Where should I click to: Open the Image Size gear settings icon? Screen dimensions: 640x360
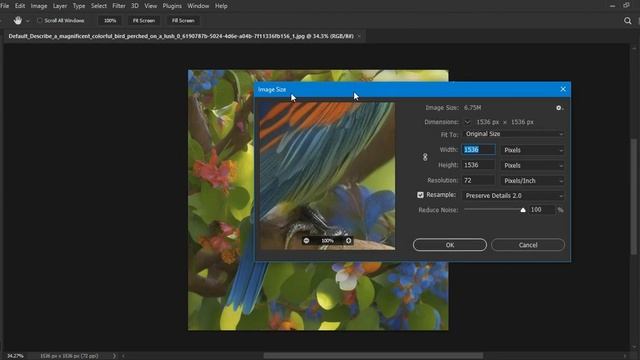(x=559, y=108)
